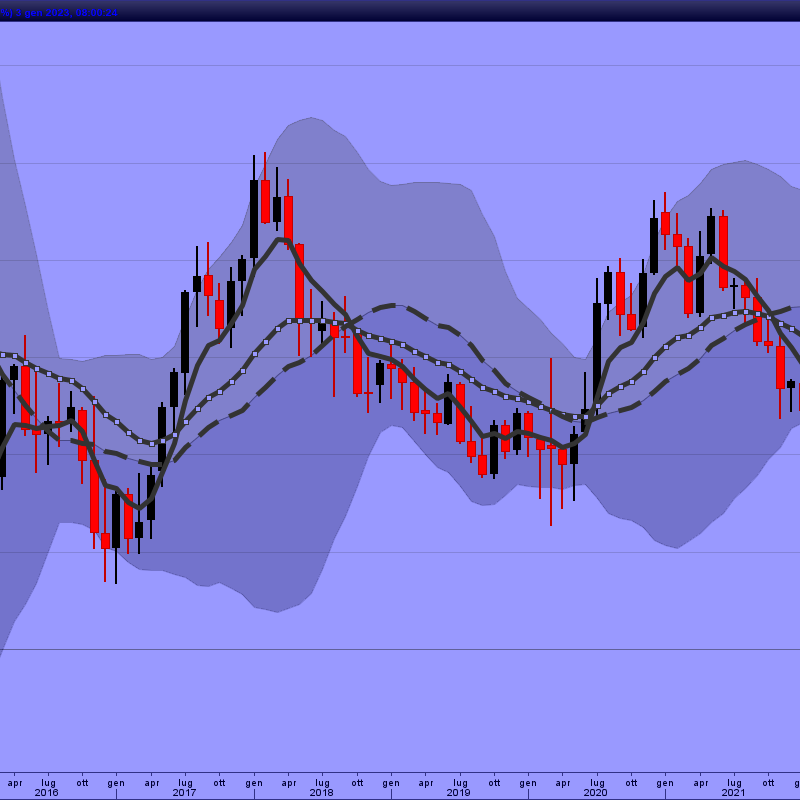This screenshot has width=800, height=800.
Task: Click the 'lug' month label in 2017
Action: (x=185, y=782)
